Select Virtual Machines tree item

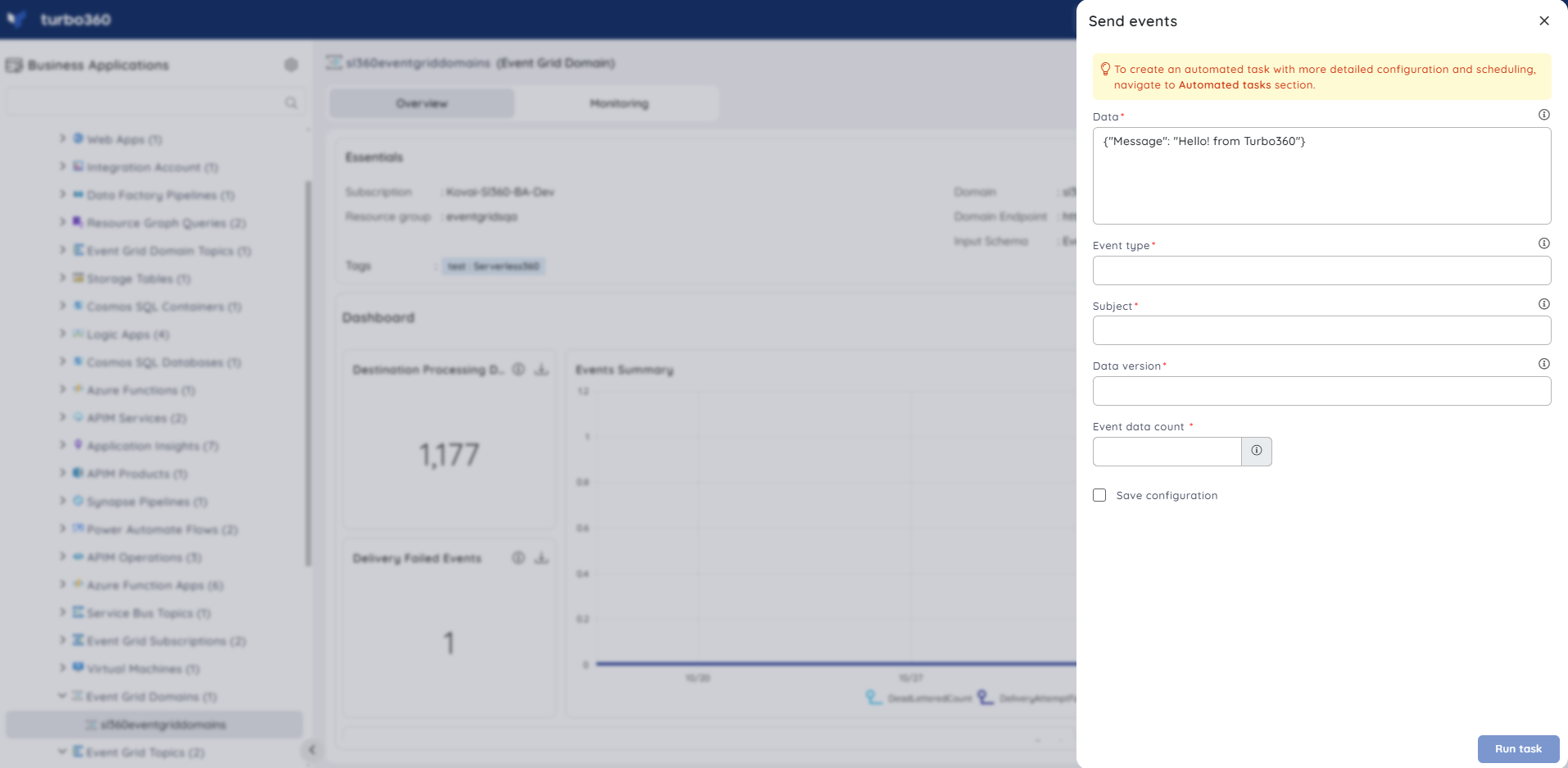[x=143, y=669]
